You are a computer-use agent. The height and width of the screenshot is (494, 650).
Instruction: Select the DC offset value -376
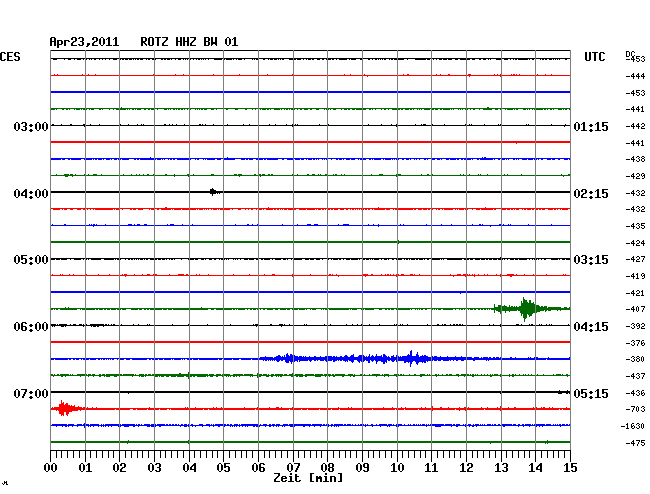[635, 343]
